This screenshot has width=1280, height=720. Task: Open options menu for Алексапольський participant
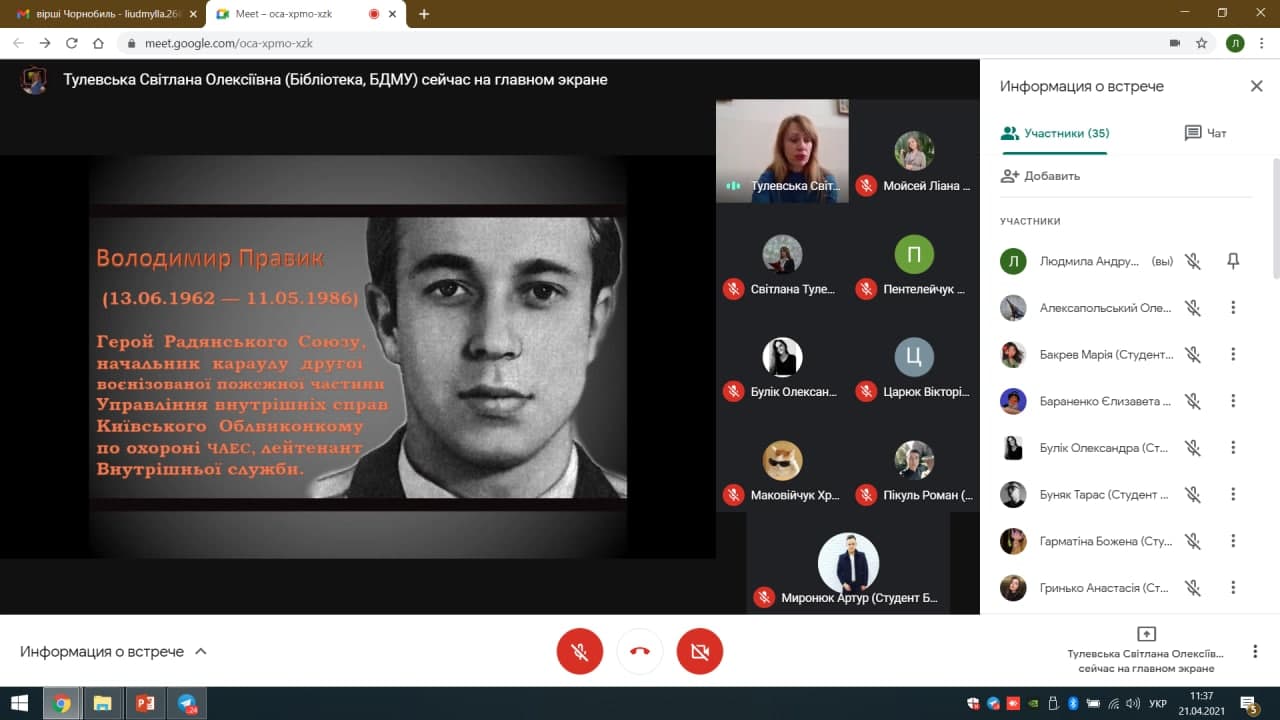1233,308
